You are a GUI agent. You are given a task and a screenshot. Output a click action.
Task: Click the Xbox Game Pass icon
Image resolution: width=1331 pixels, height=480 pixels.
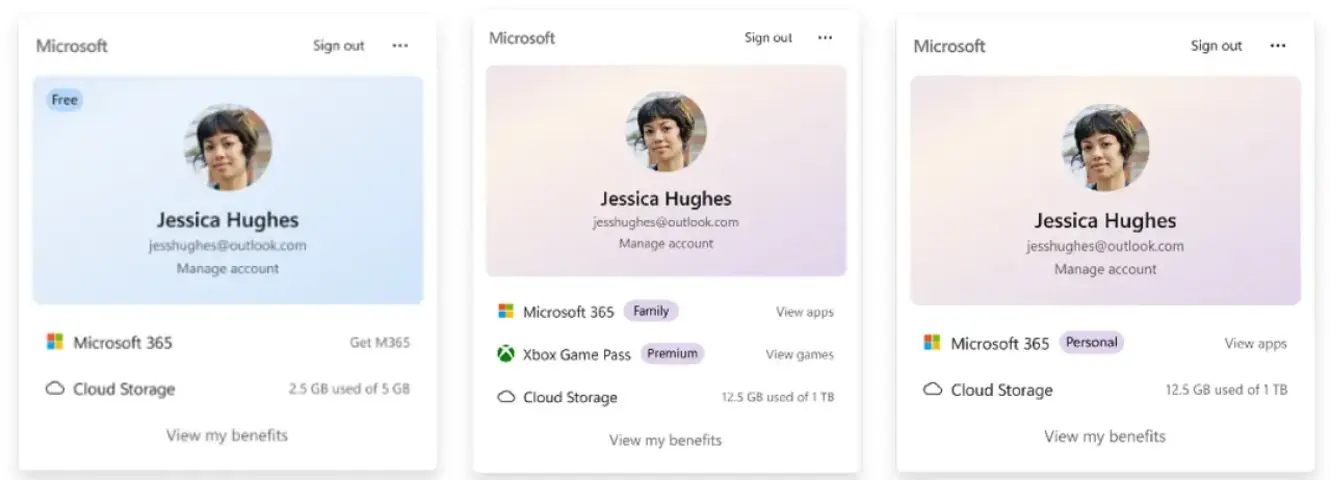[506, 354]
